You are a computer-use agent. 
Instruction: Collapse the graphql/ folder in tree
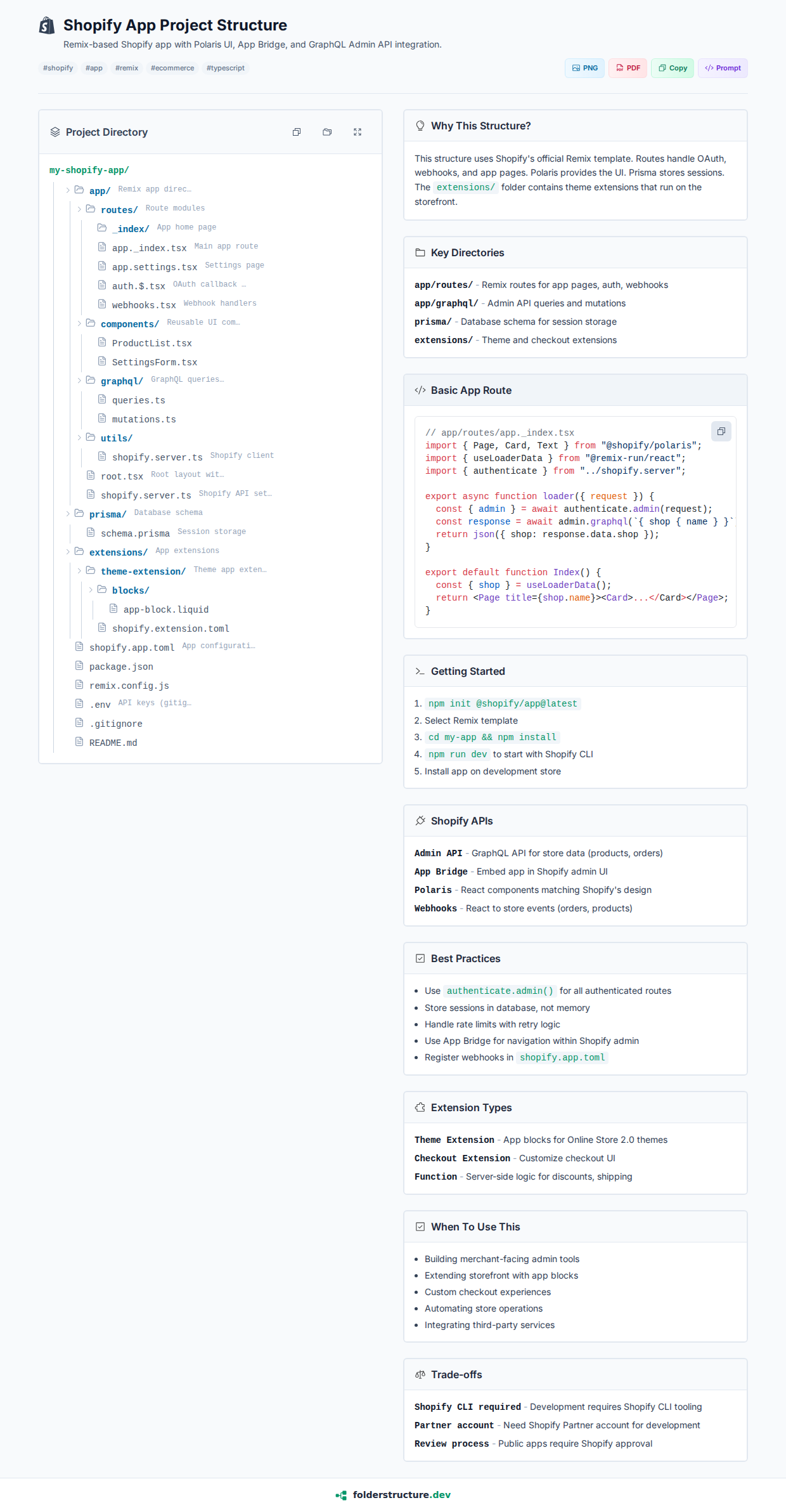(x=79, y=381)
